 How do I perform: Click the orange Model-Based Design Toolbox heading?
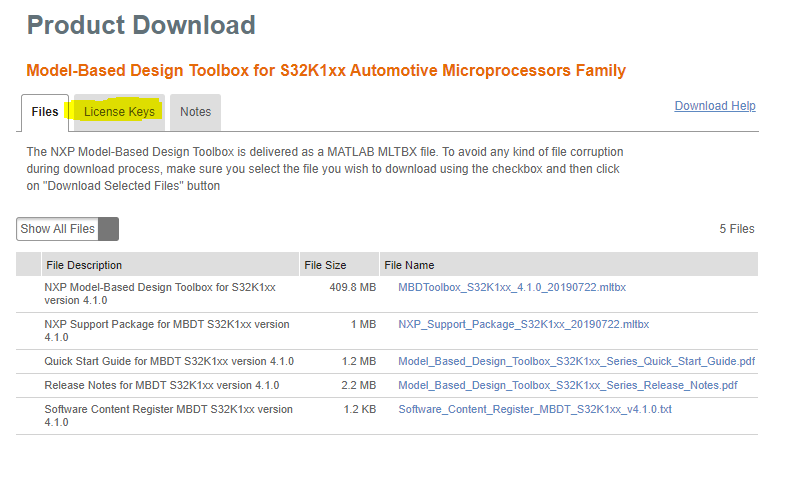[326, 70]
